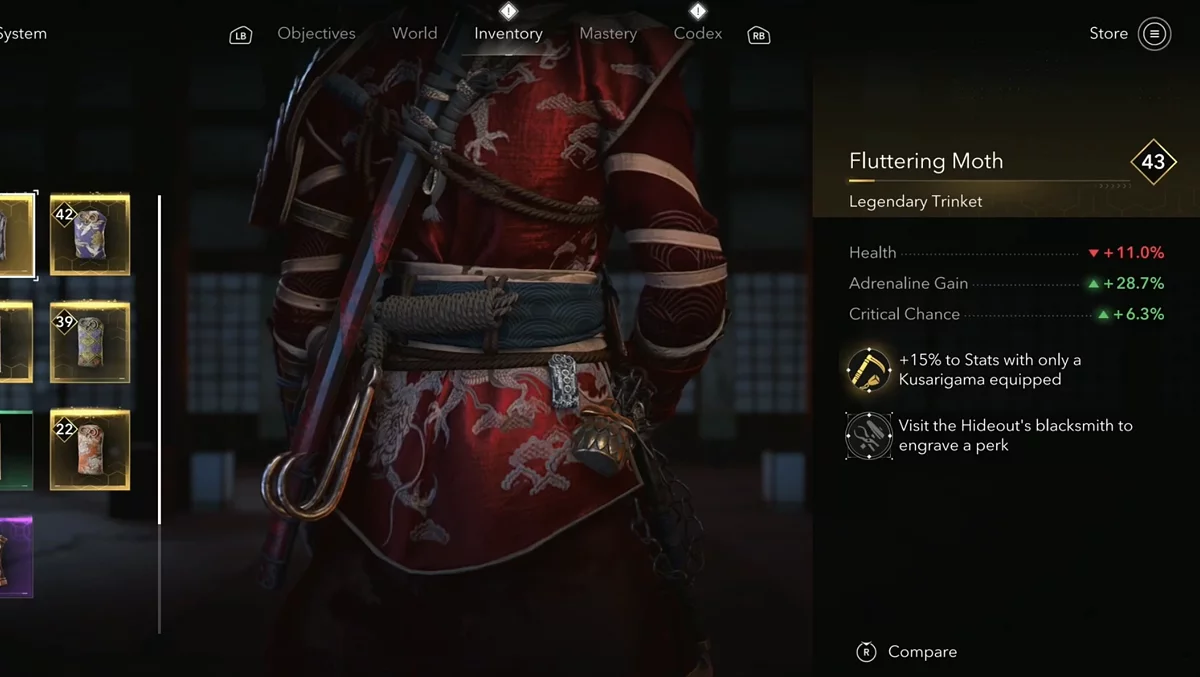1200x677 pixels.
Task: Click the inventory list scrollbar
Action: (159, 415)
